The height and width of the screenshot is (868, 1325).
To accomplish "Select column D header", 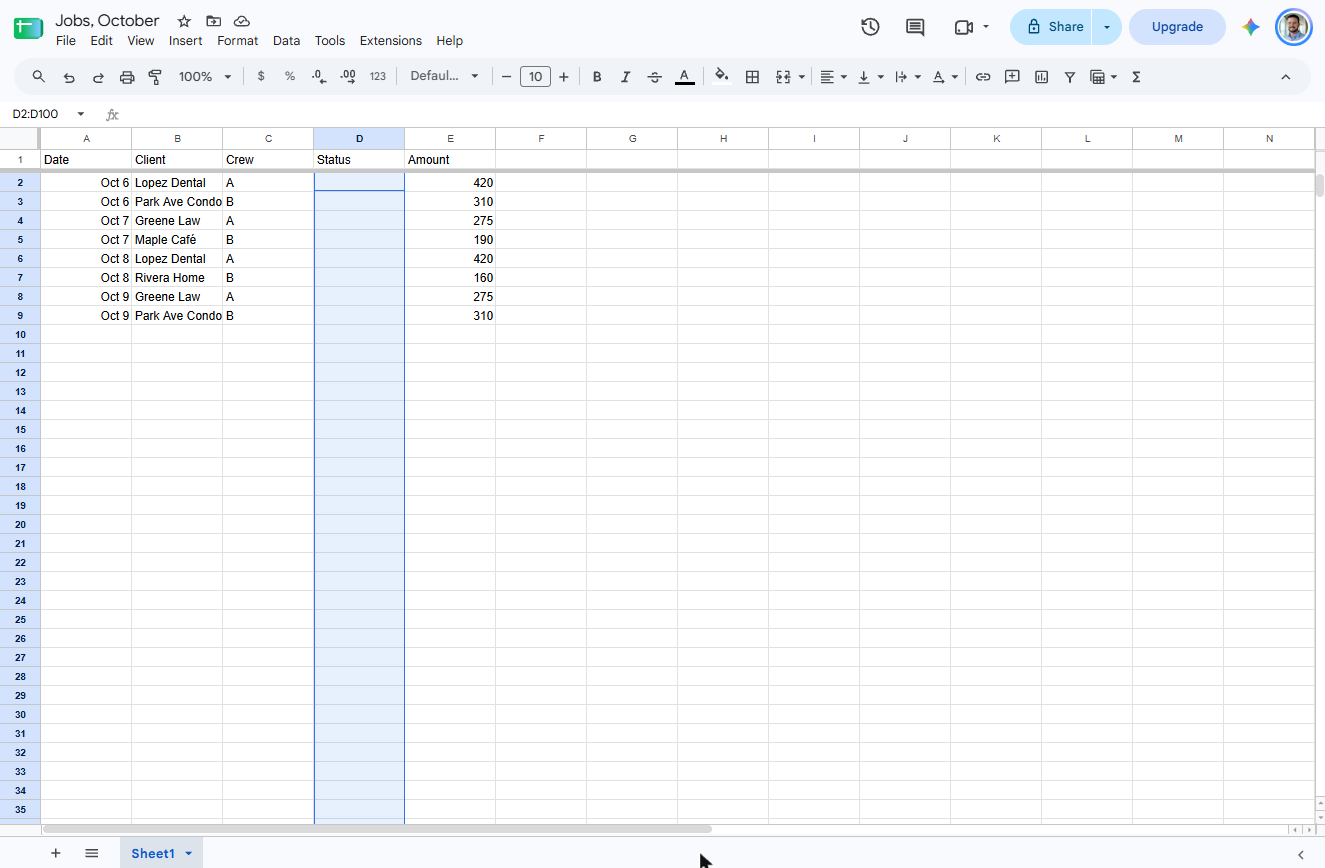I will [359, 138].
